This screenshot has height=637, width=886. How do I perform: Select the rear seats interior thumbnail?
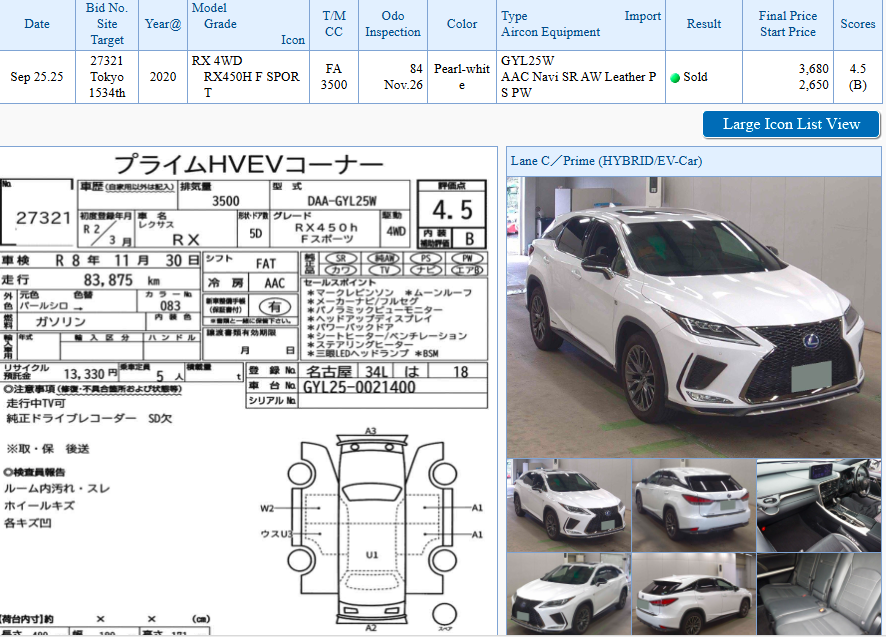click(818, 594)
